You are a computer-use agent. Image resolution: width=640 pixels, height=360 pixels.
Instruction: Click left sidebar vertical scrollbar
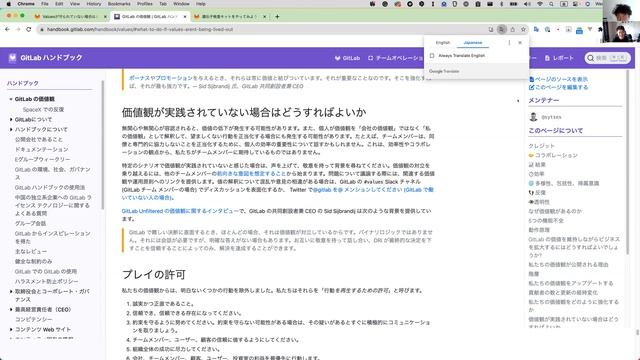102,145
